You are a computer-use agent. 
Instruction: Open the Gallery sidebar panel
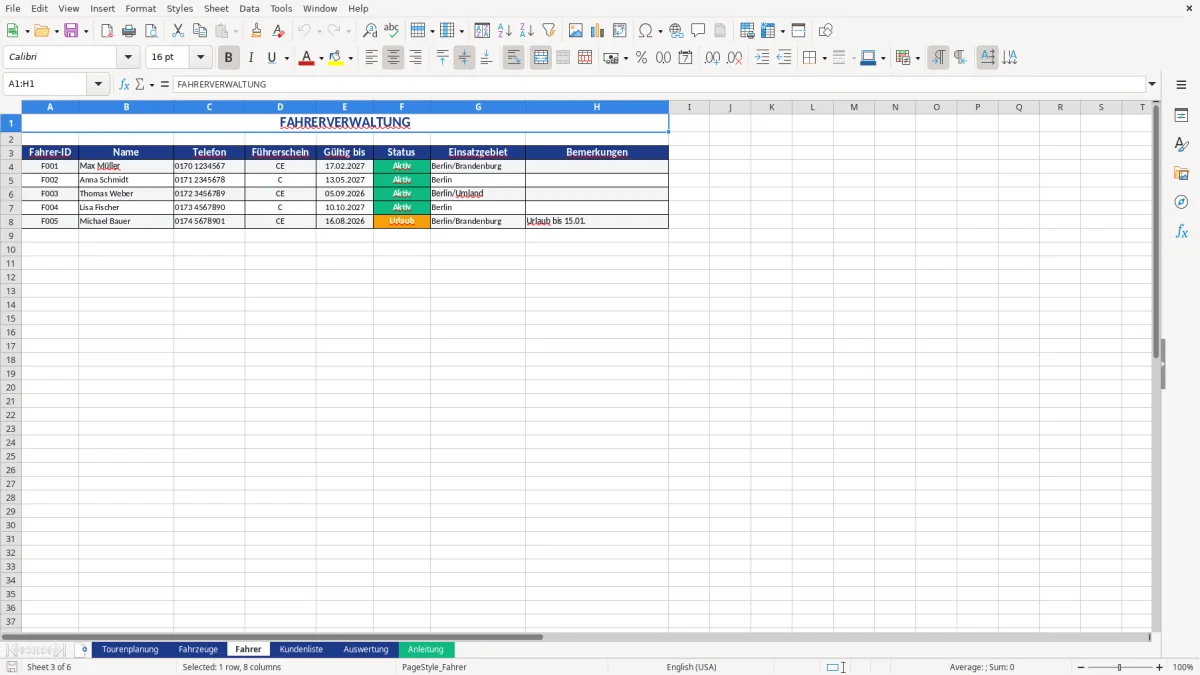(x=1182, y=172)
